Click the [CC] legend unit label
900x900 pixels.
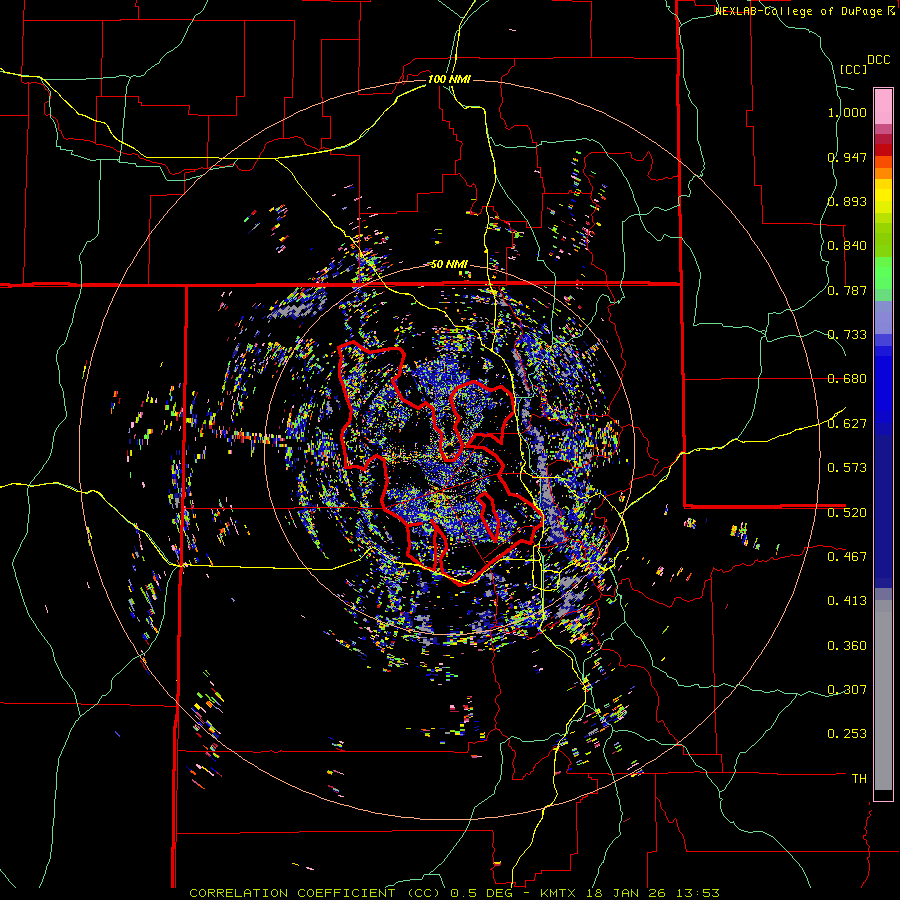pos(853,69)
